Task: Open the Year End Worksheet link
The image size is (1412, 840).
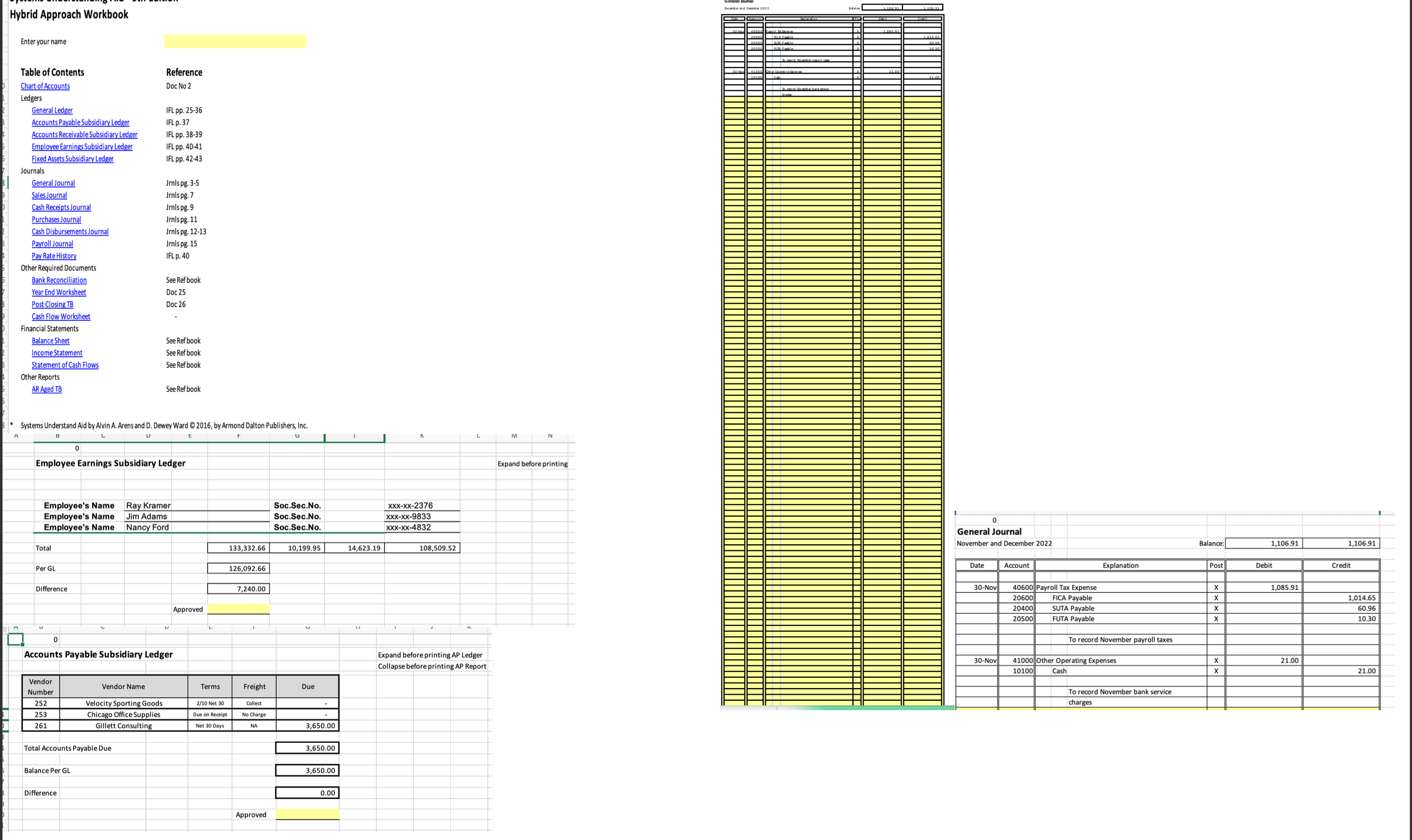Action: tap(59, 292)
